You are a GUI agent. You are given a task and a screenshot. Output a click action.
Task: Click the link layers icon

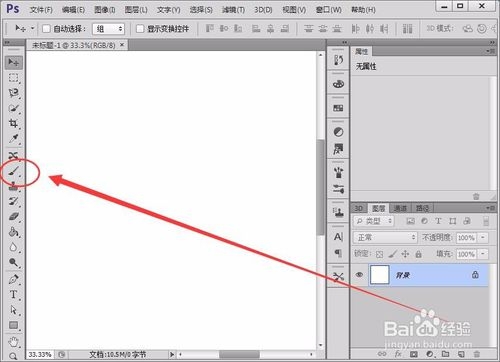coord(382,354)
